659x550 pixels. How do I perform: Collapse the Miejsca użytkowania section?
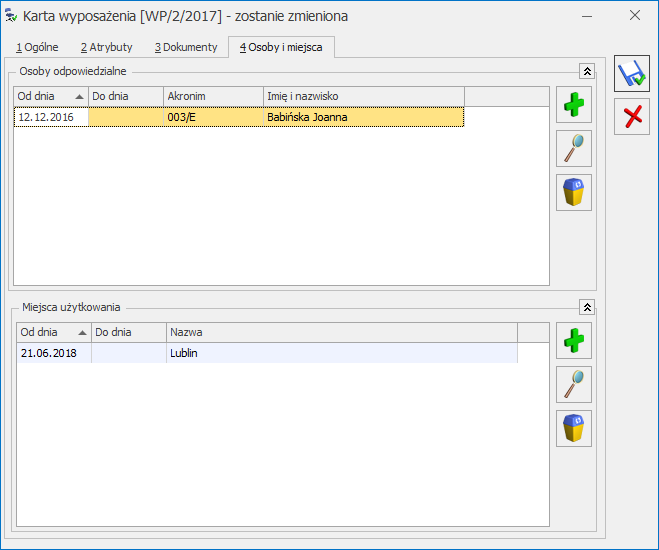tap(587, 307)
